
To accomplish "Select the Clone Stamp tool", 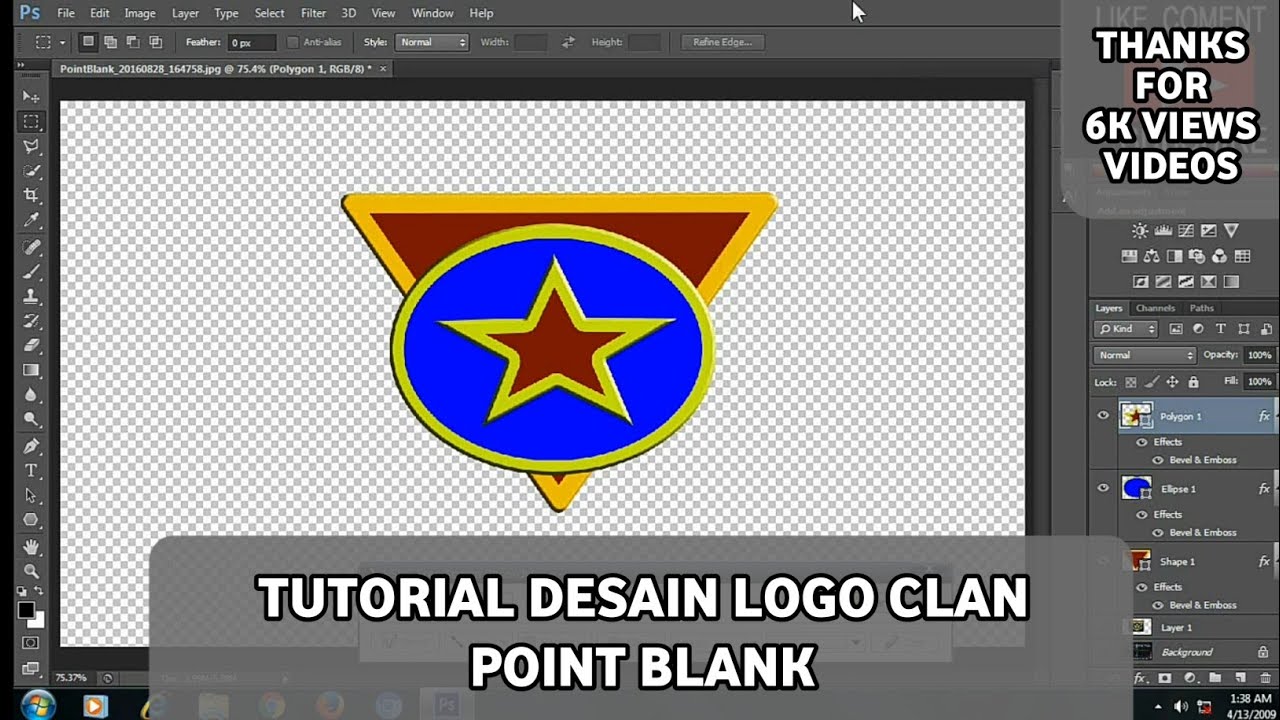I will click(x=31, y=296).
